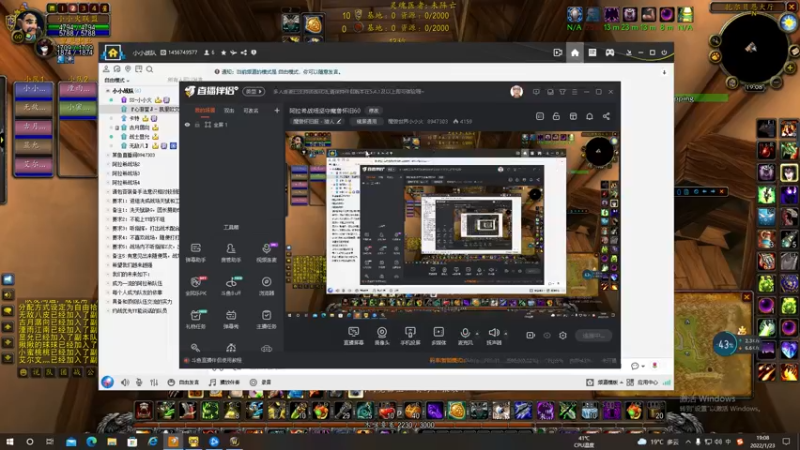This screenshot has width=800, height=450.
Task: Mute YY speaker icon in bottom bar
Action: point(125,382)
